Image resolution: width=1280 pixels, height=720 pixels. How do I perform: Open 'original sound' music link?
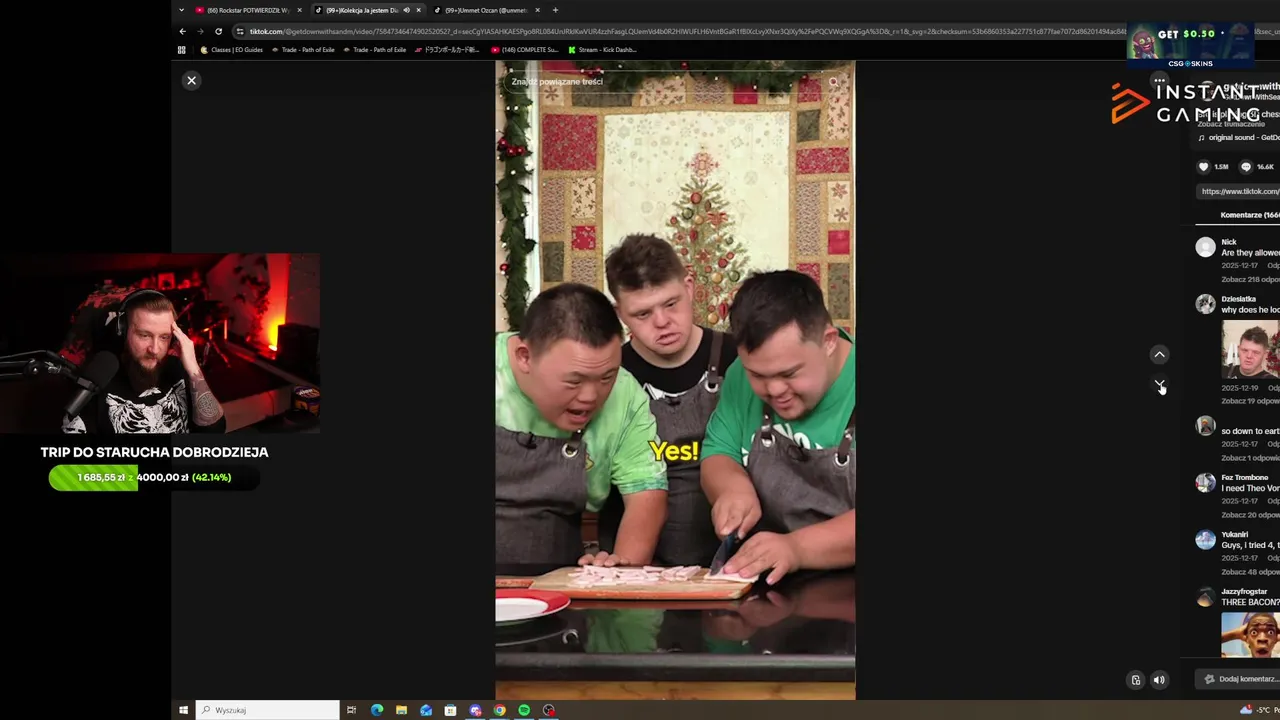[x=1243, y=138]
